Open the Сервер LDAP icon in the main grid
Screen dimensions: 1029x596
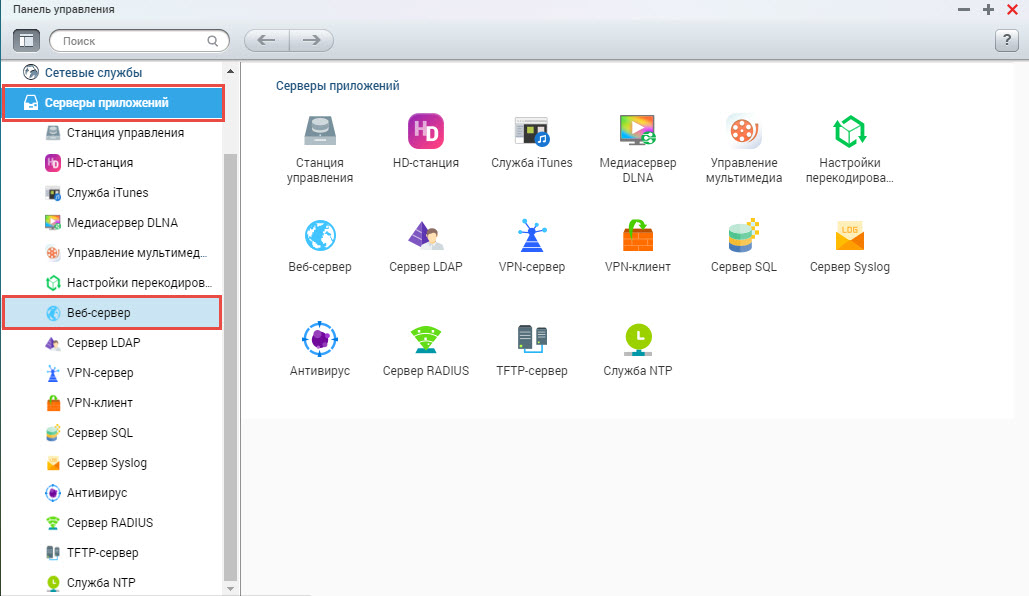coord(426,236)
